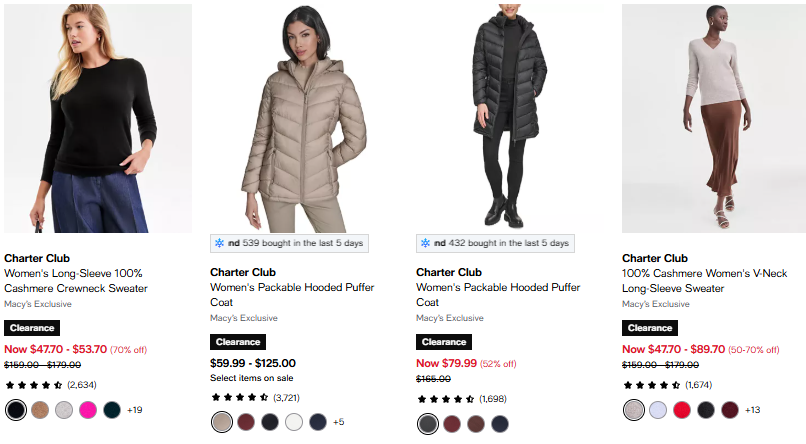This screenshot has height=444, width=806.
Task: Open 100% Cashmere Women's V-Neck Sweater title link
Action: 704,281
